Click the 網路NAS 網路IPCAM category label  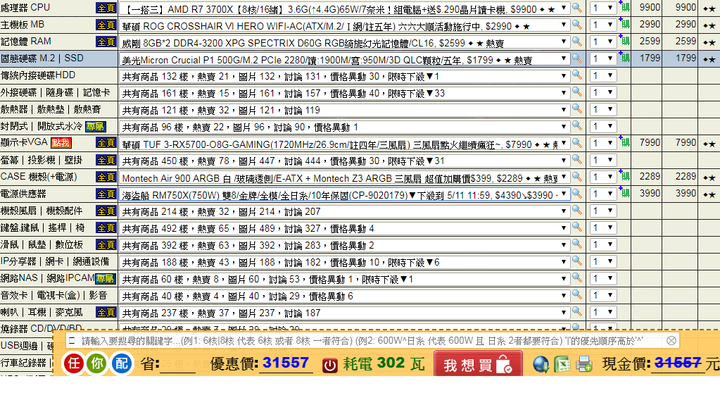click(47, 278)
